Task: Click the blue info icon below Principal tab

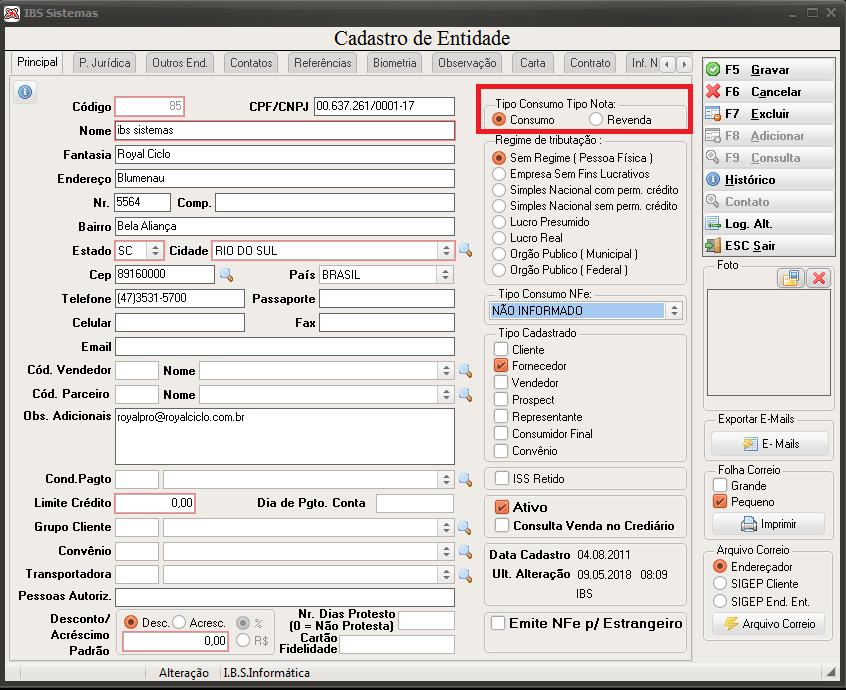Action: pos(25,92)
